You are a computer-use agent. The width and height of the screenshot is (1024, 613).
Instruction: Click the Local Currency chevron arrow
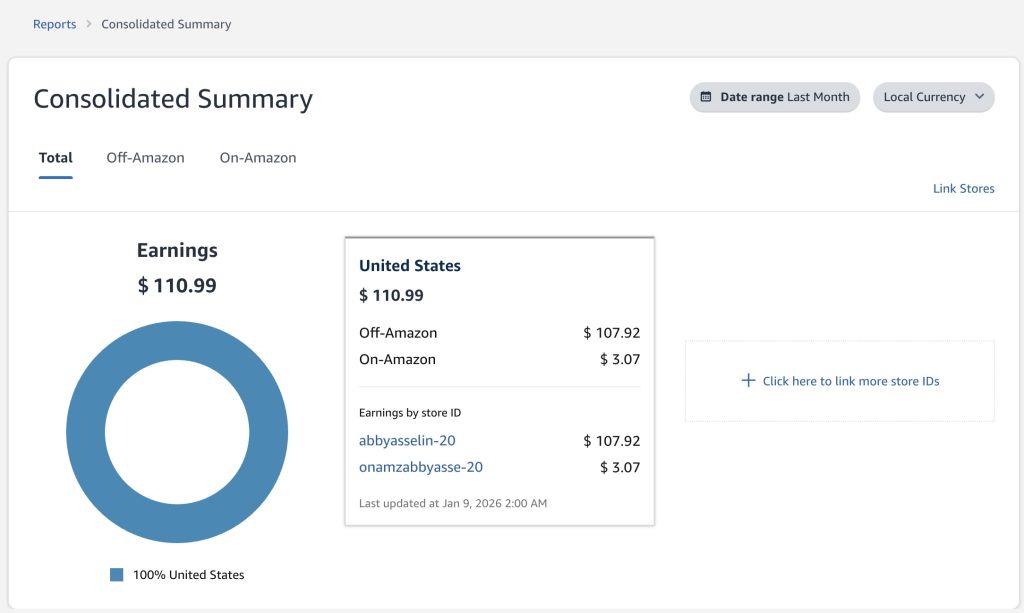click(x=979, y=97)
